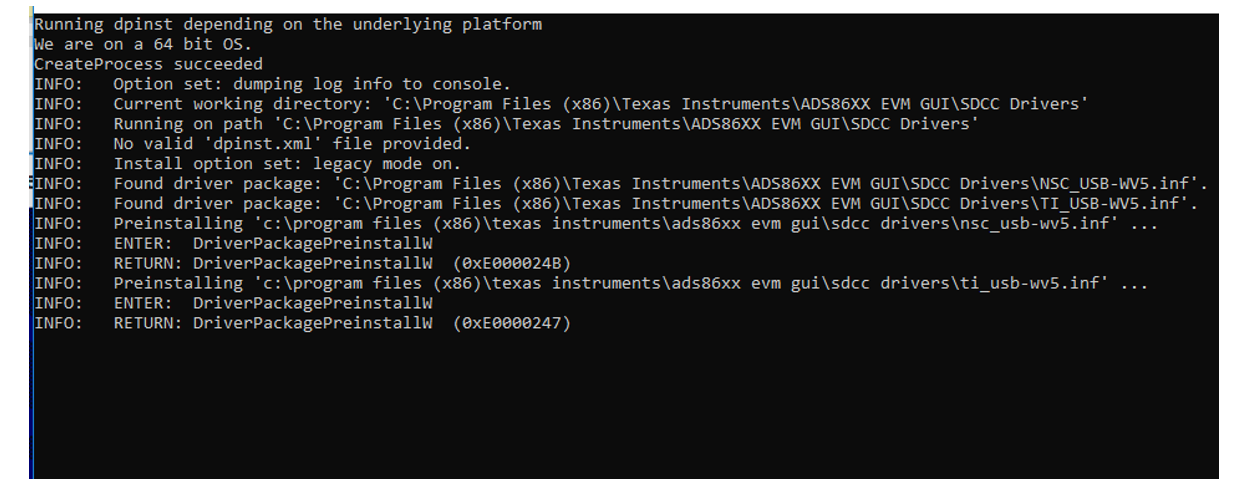Click the empty console area below the log

coord(625,410)
